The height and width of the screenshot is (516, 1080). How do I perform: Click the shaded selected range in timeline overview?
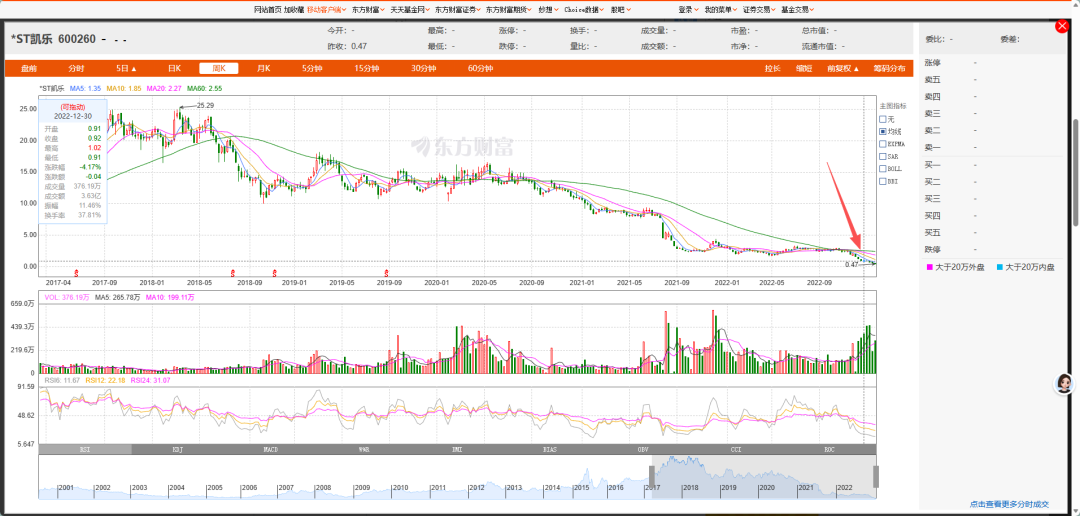click(764, 476)
